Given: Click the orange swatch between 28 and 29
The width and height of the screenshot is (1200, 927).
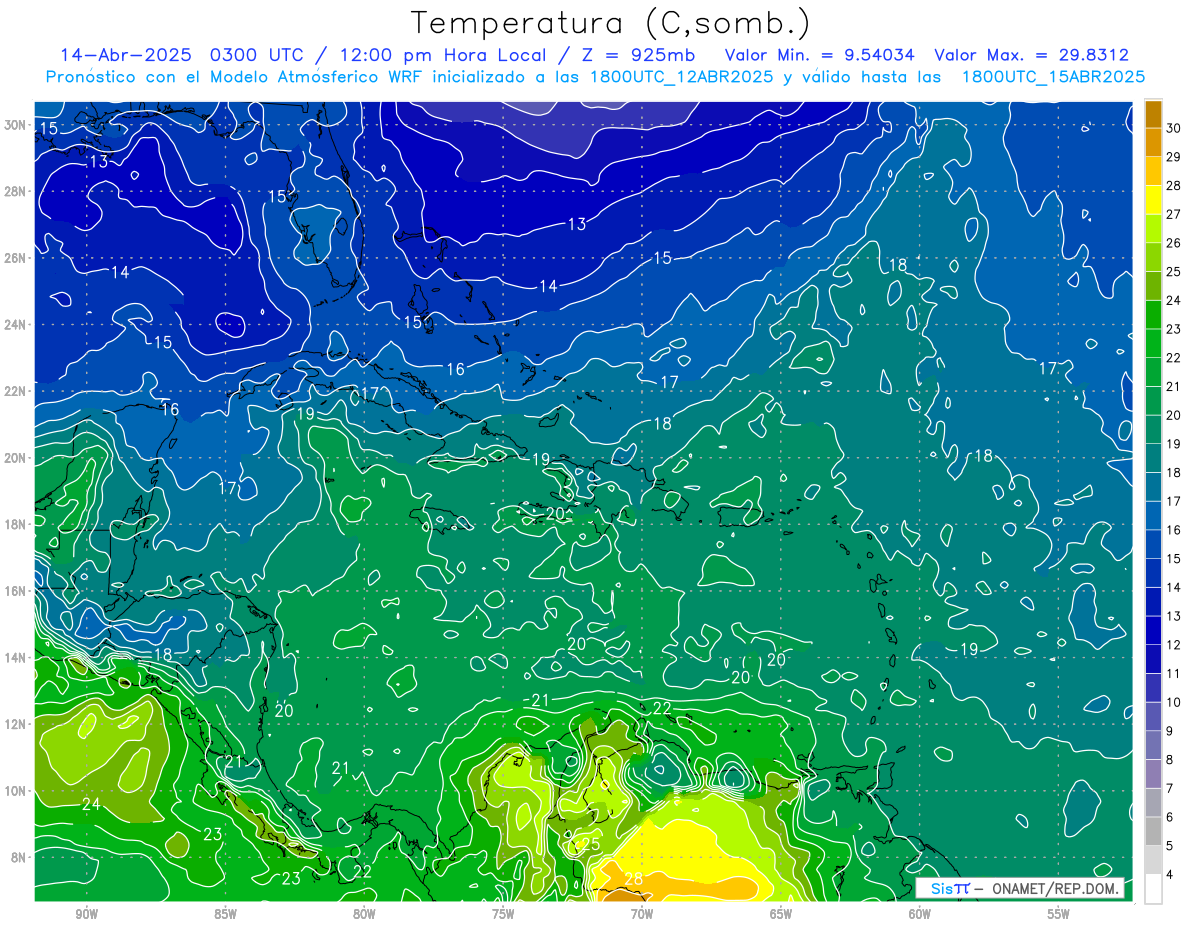Looking at the screenshot, I should point(1153,170).
